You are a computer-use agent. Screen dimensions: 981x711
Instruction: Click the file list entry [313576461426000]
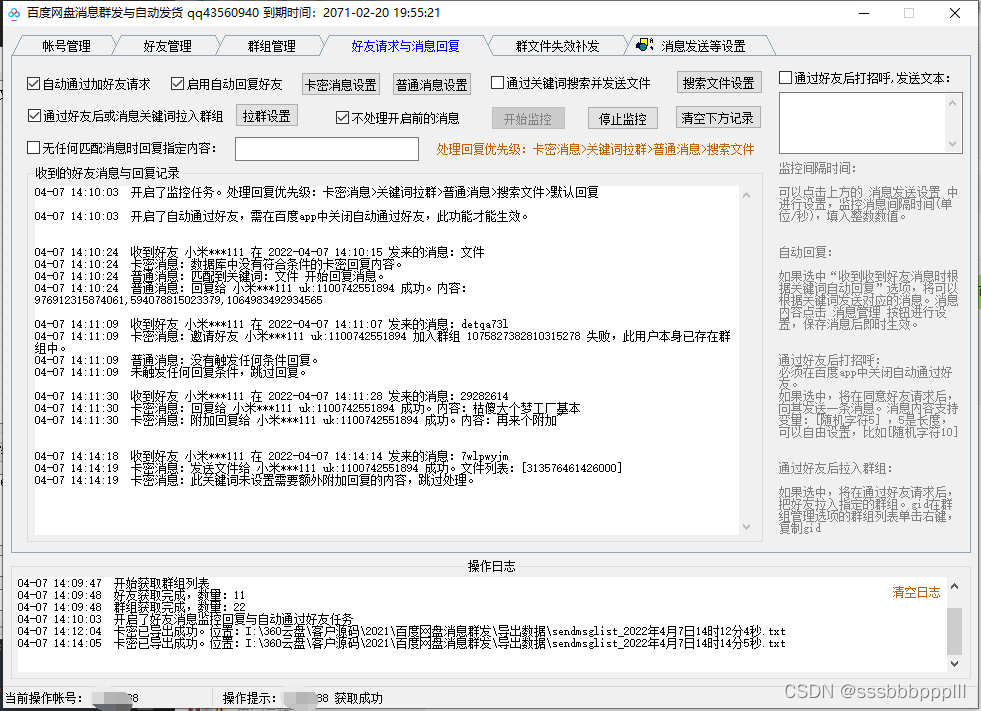coord(572,468)
